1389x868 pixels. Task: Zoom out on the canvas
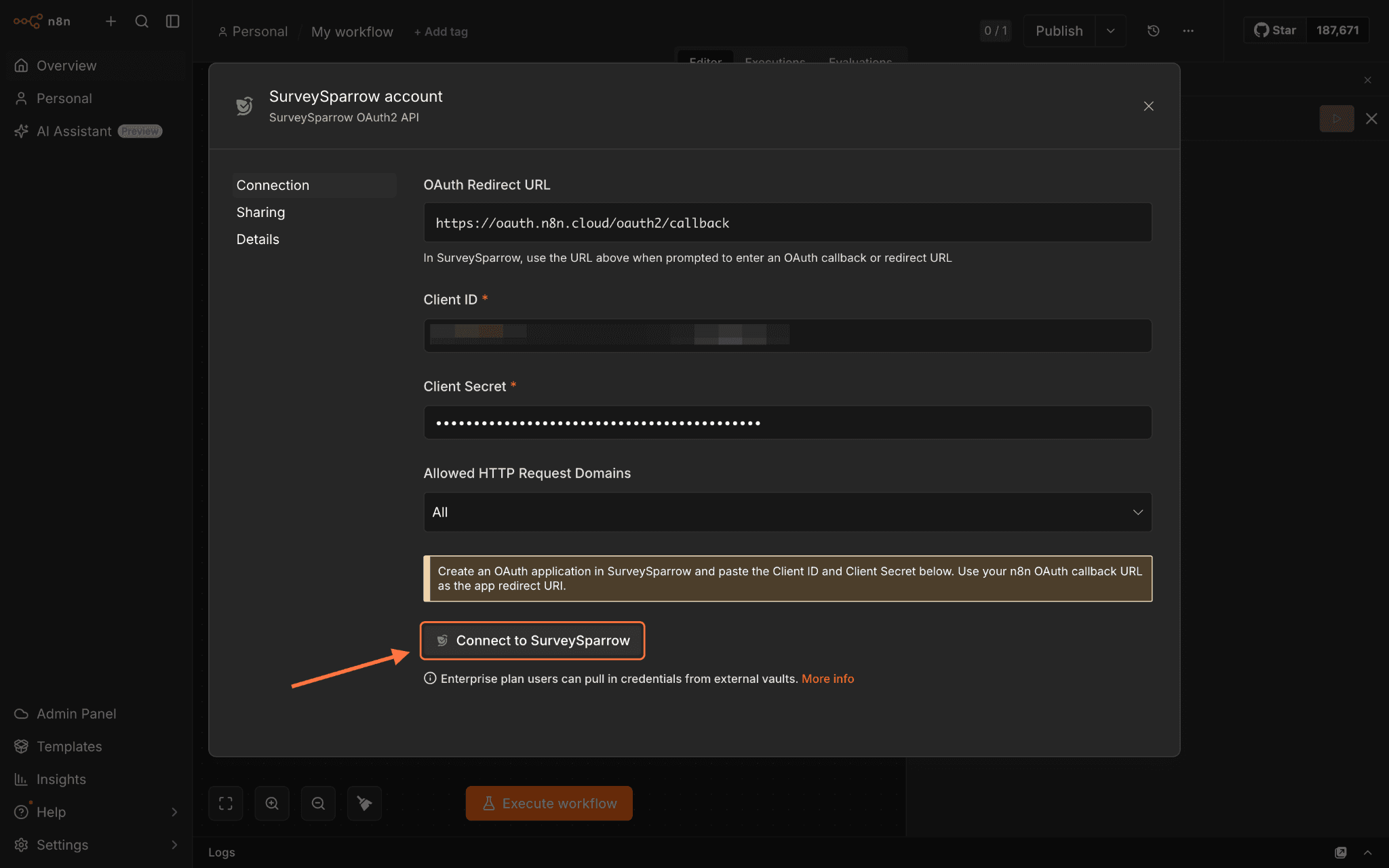point(318,804)
